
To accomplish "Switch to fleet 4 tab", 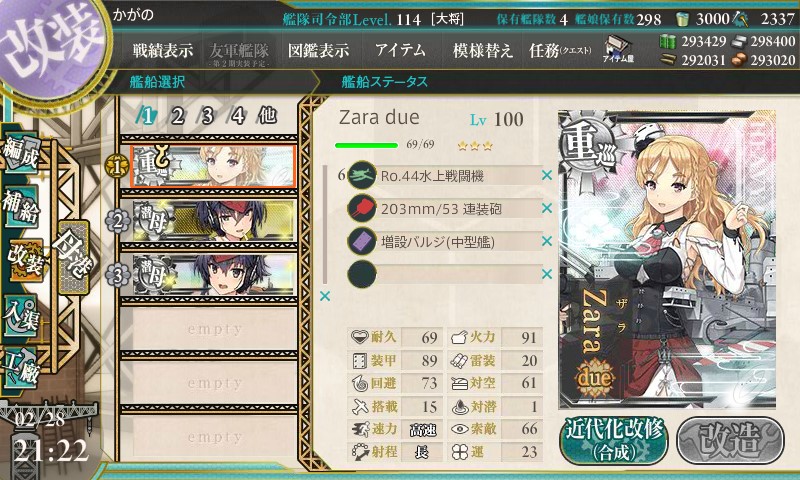I will point(237,116).
